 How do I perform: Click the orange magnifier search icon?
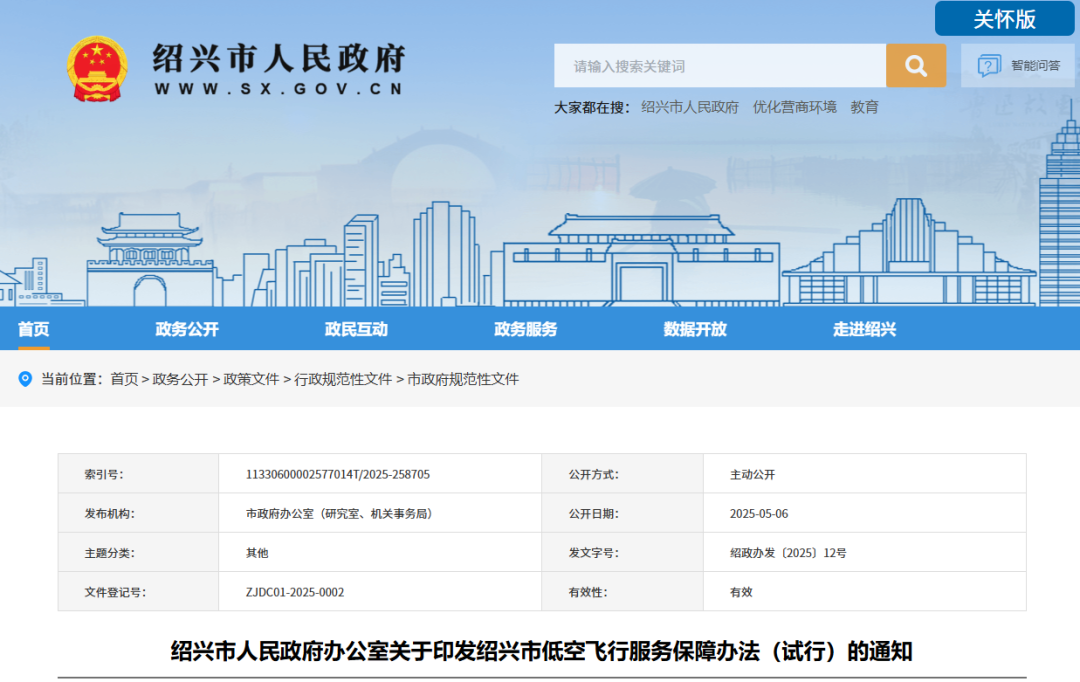(x=915, y=66)
